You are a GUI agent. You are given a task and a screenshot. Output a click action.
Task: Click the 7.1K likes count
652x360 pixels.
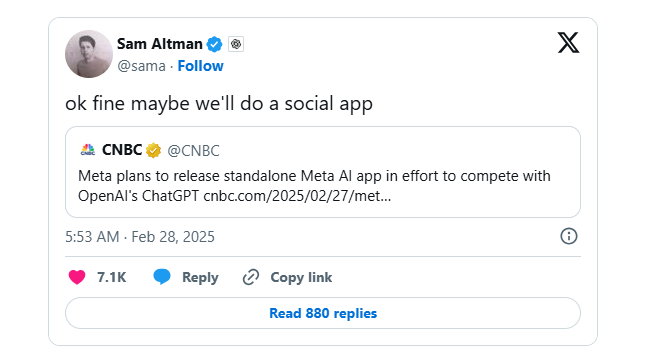pyautogui.click(x=111, y=277)
